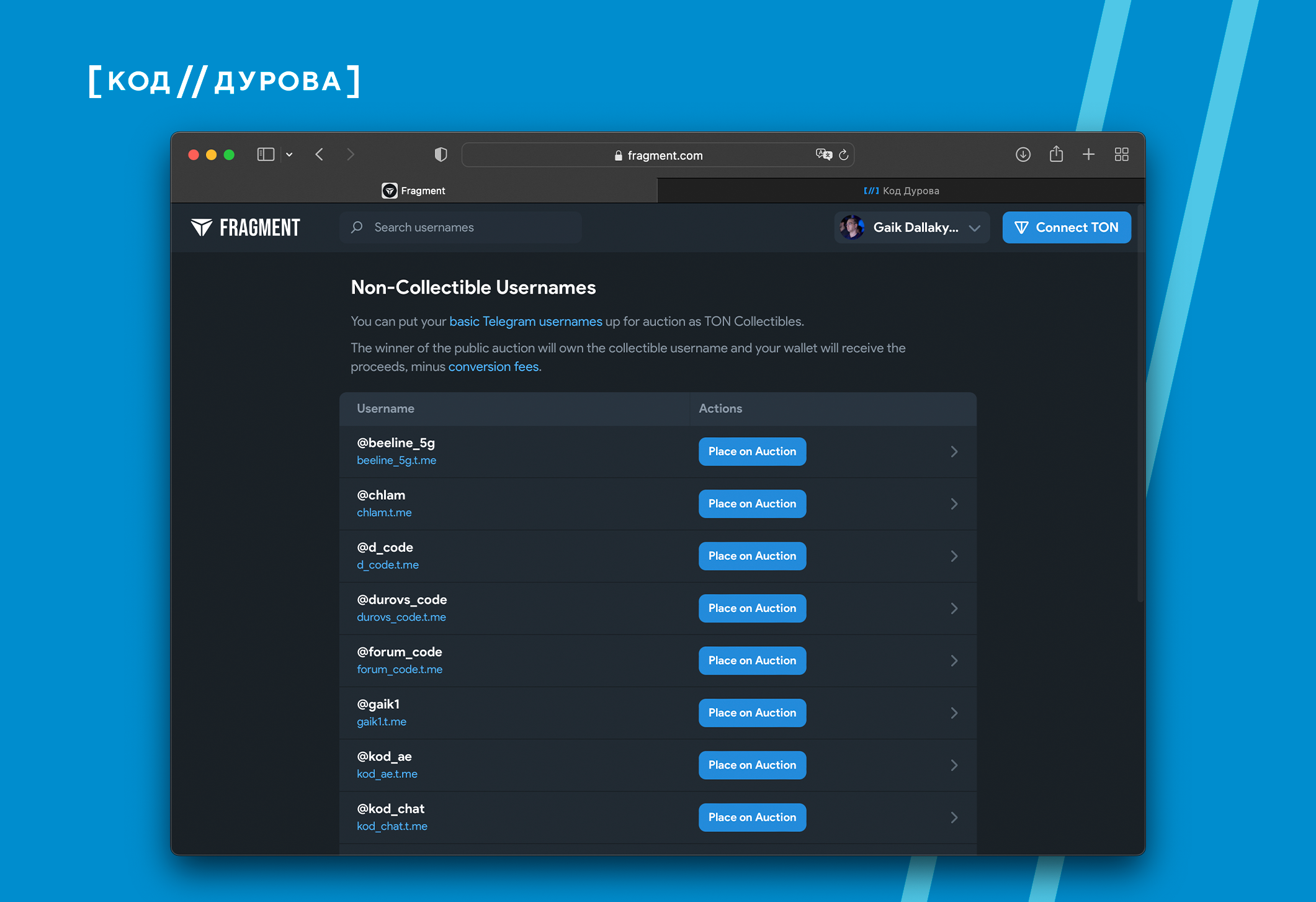Click the fragment.com address bar
The image size is (1316, 902).
tap(658, 155)
